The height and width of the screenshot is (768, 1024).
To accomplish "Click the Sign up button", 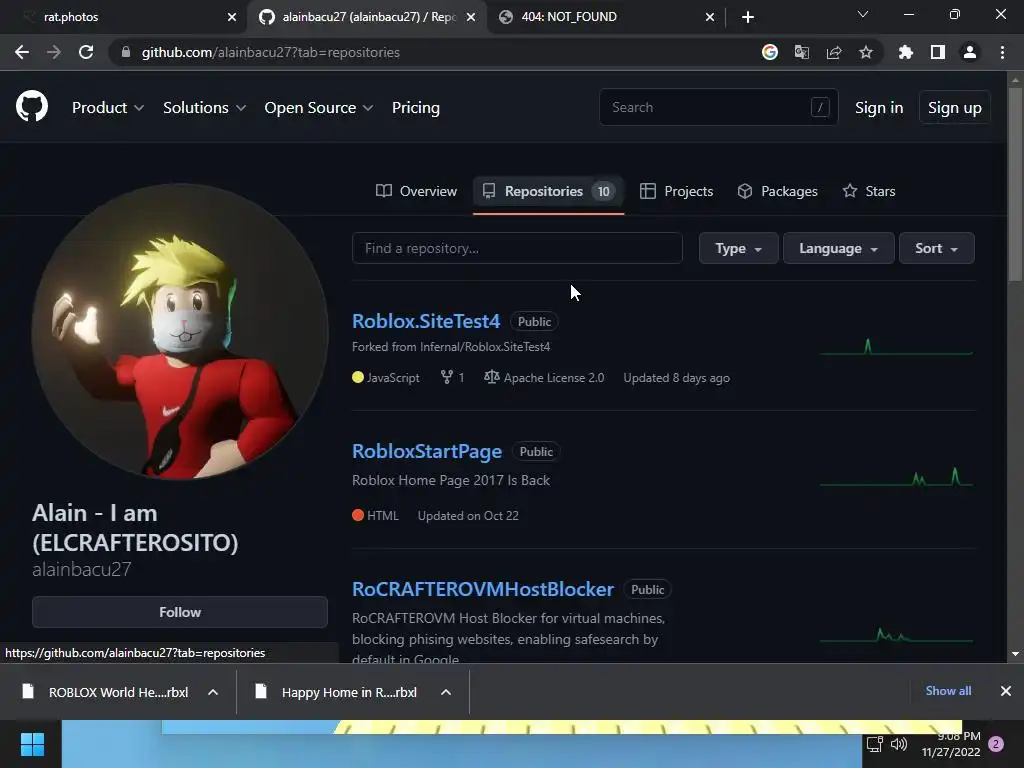I will coord(955,108).
